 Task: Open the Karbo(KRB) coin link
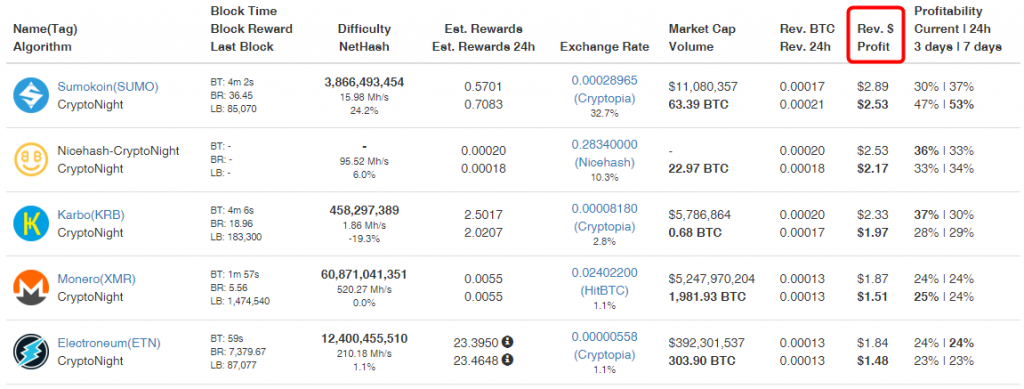pos(91,215)
